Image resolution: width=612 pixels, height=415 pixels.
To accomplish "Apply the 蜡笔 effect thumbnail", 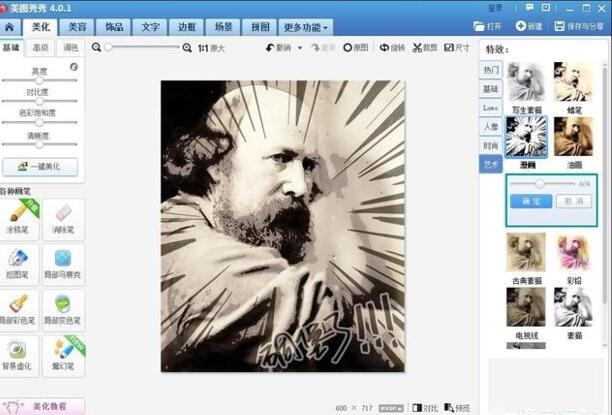I will [573, 83].
